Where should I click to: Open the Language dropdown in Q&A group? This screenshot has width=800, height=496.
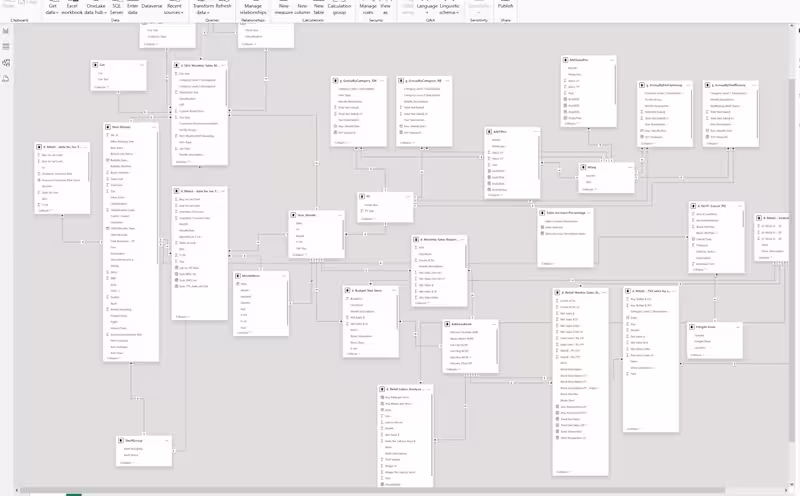pyautogui.click(x=427, y=8)
